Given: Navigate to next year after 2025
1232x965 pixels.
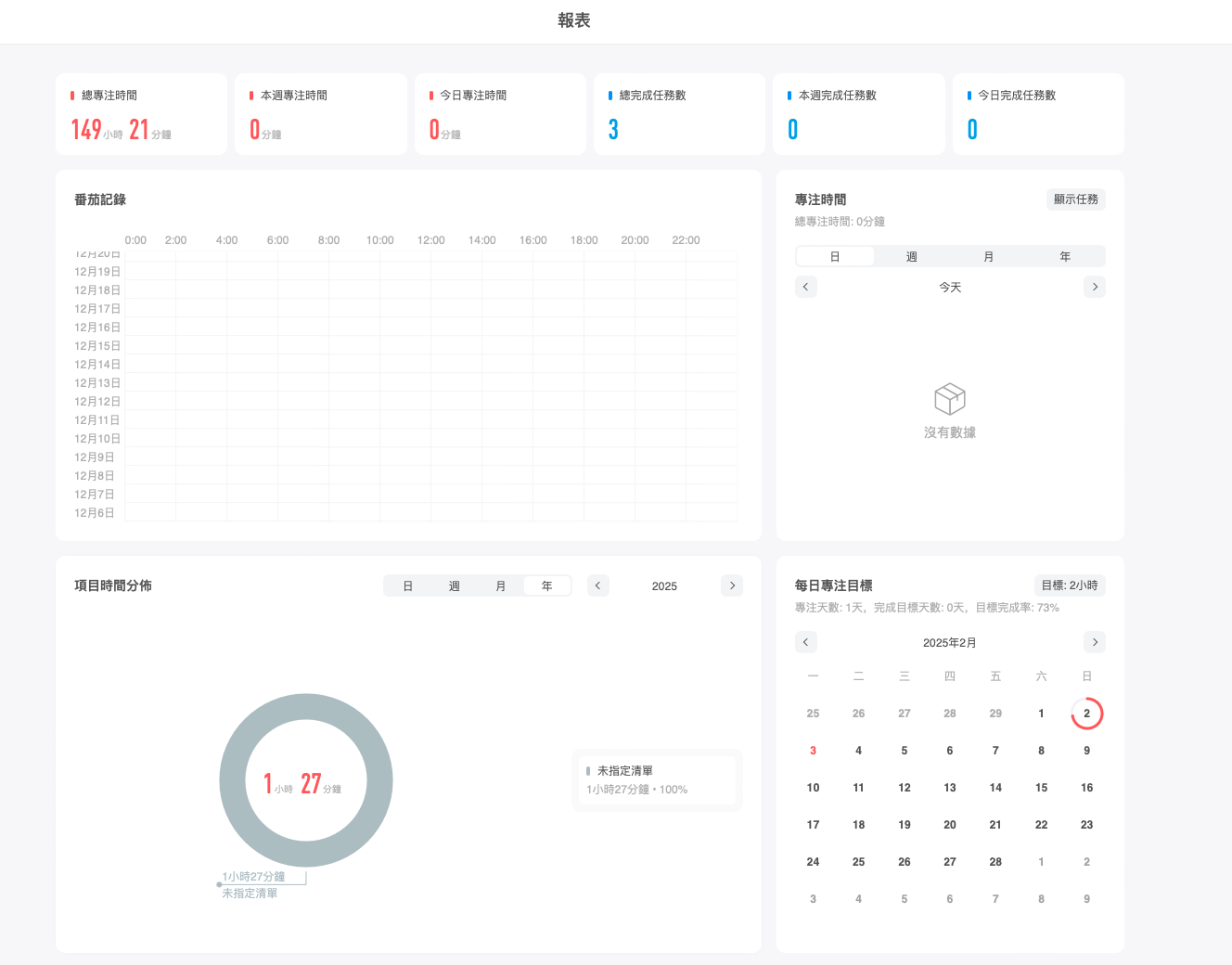Looking at the screenshot, I should tap(732, 585).
